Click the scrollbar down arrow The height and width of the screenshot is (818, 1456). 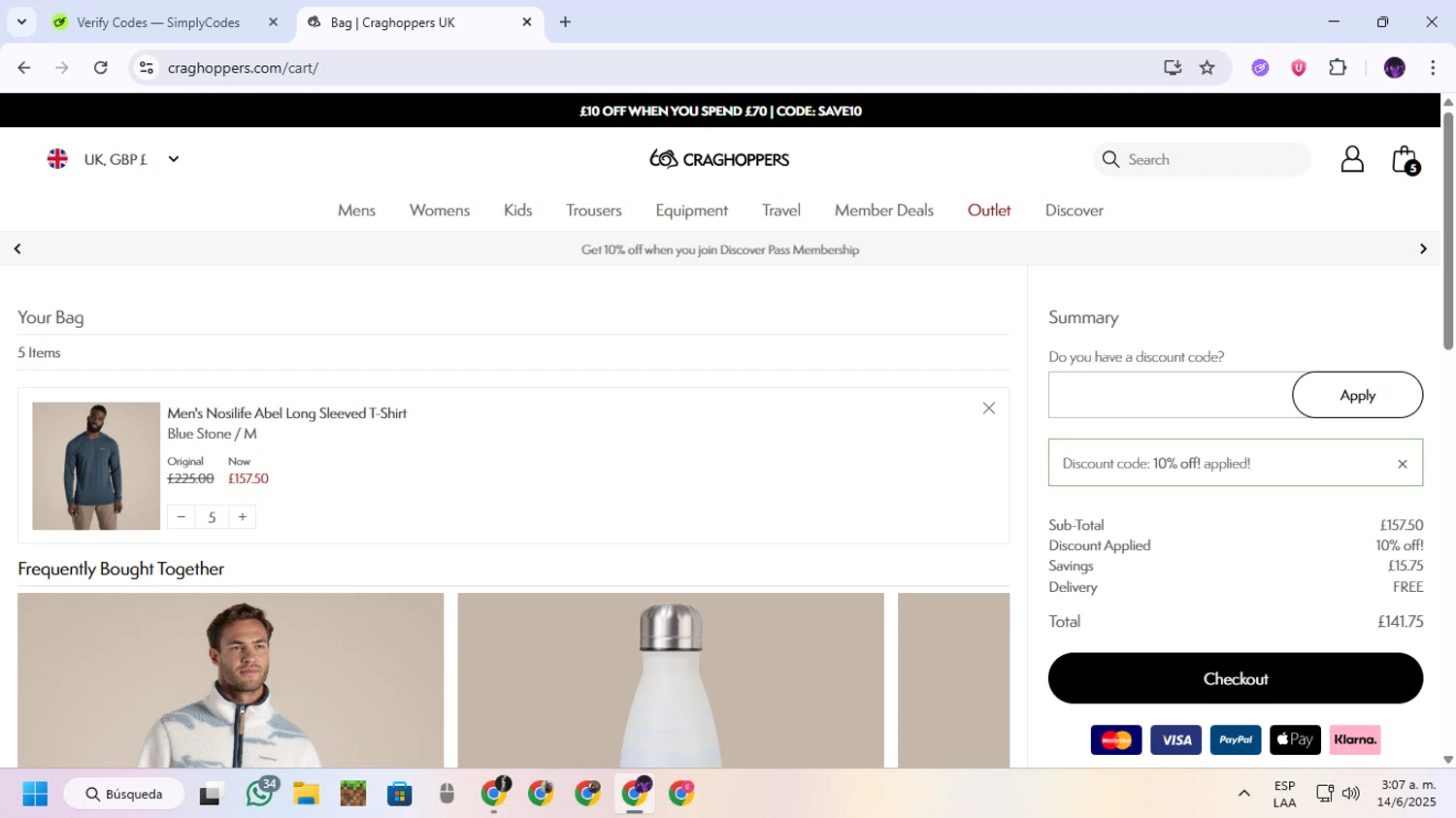tap(1448, 760)
